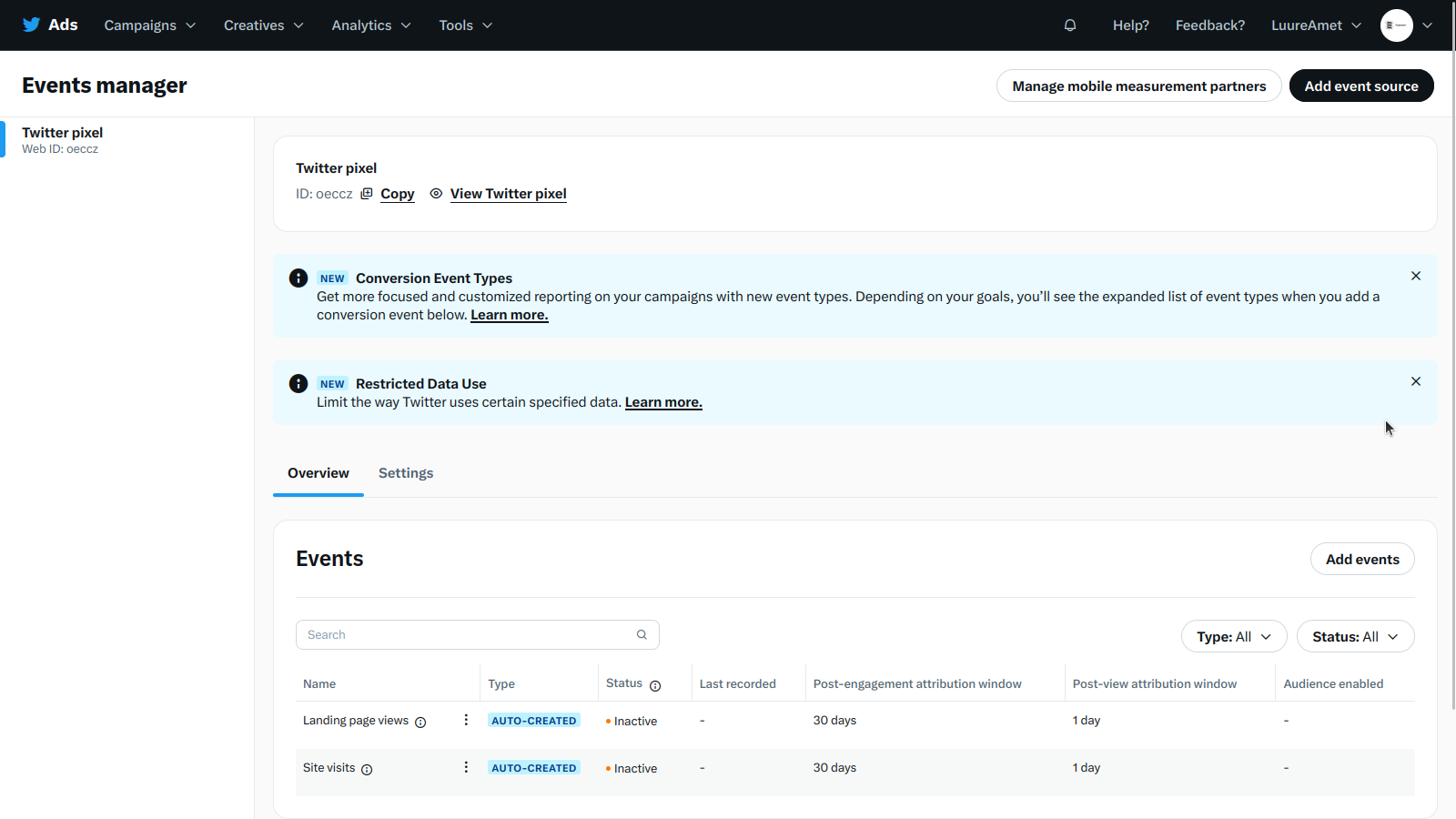
Task: Open the Type: All filter dropdown
Action: pos(1233,637)
